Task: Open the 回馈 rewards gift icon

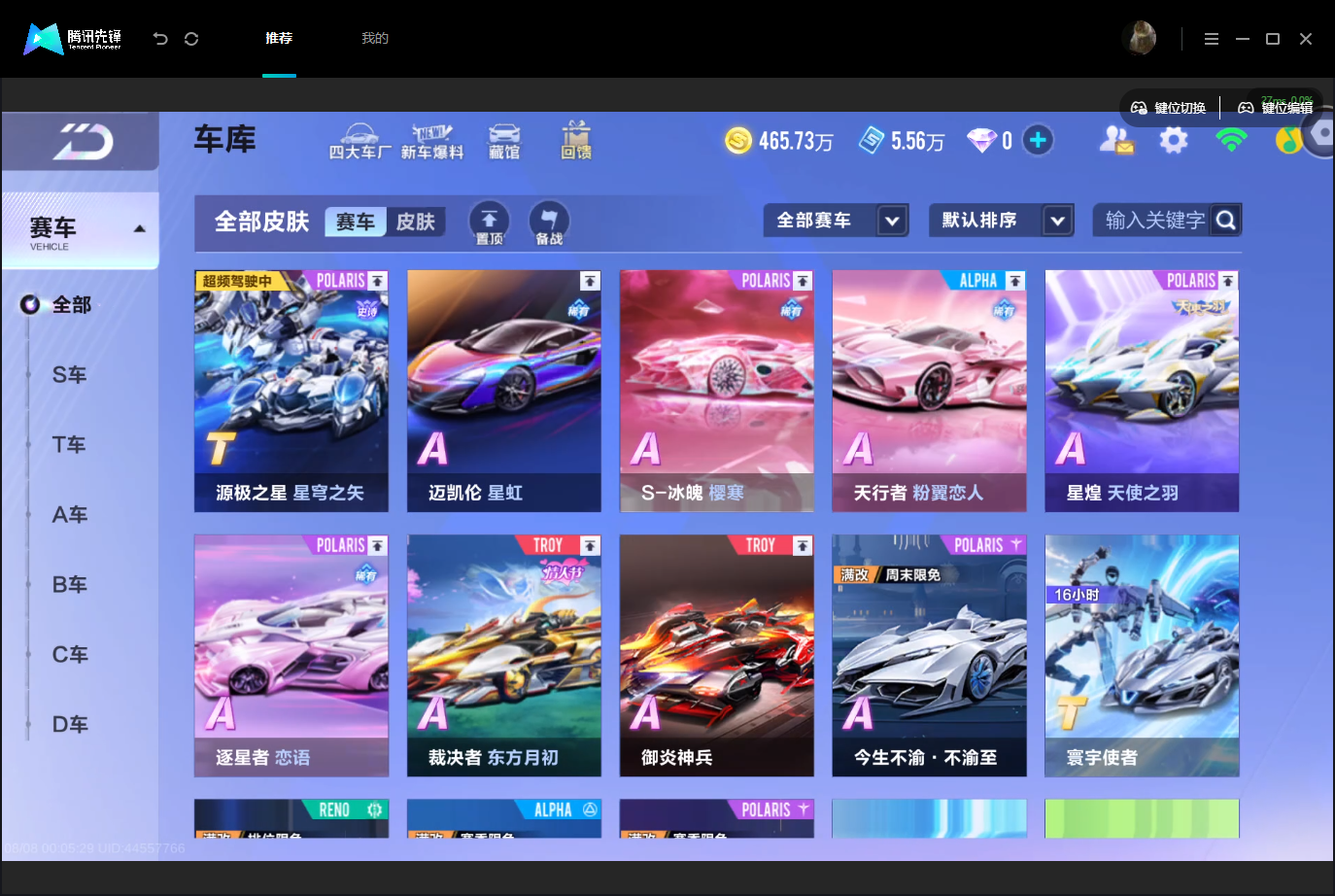Action: (x=576, y=141)
